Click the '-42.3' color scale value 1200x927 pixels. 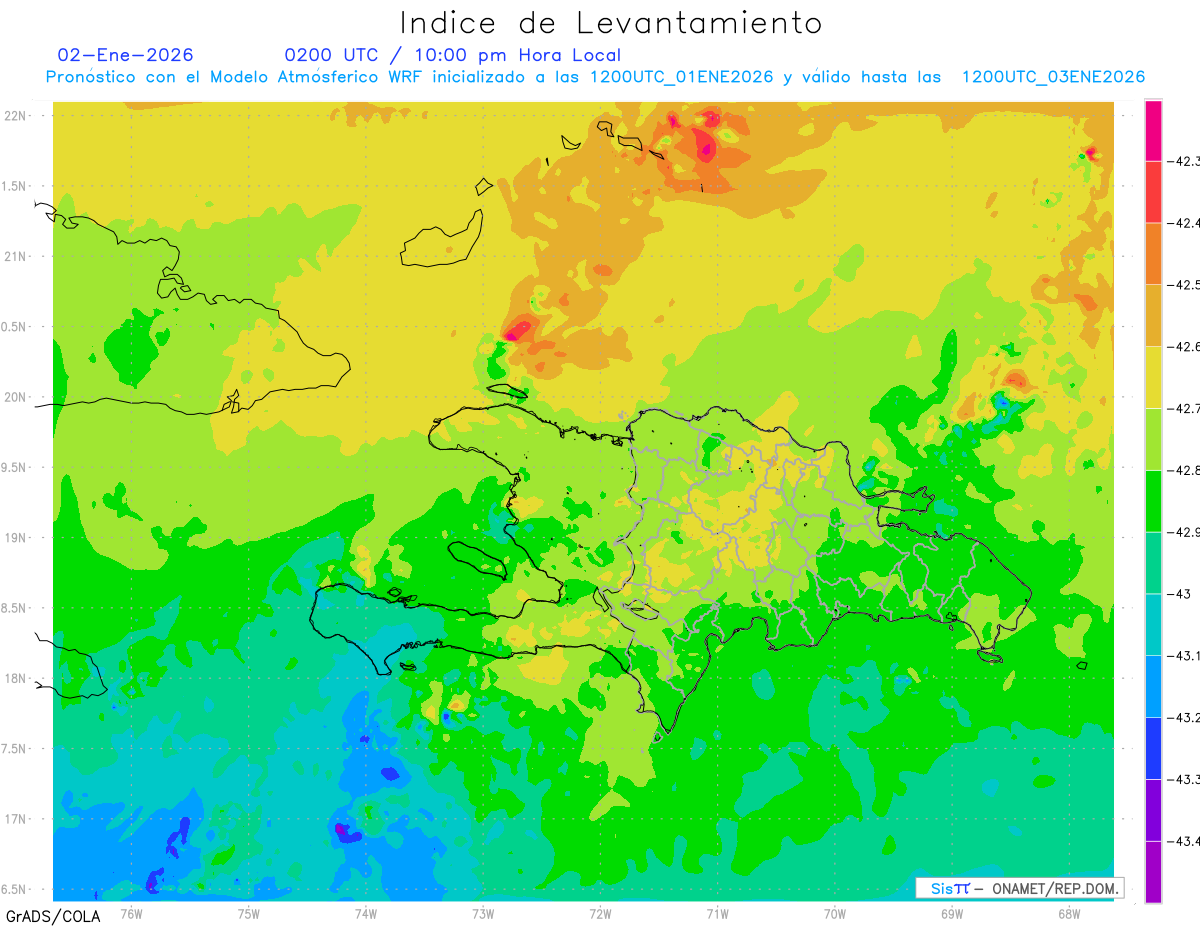[x=1182, y=161]
